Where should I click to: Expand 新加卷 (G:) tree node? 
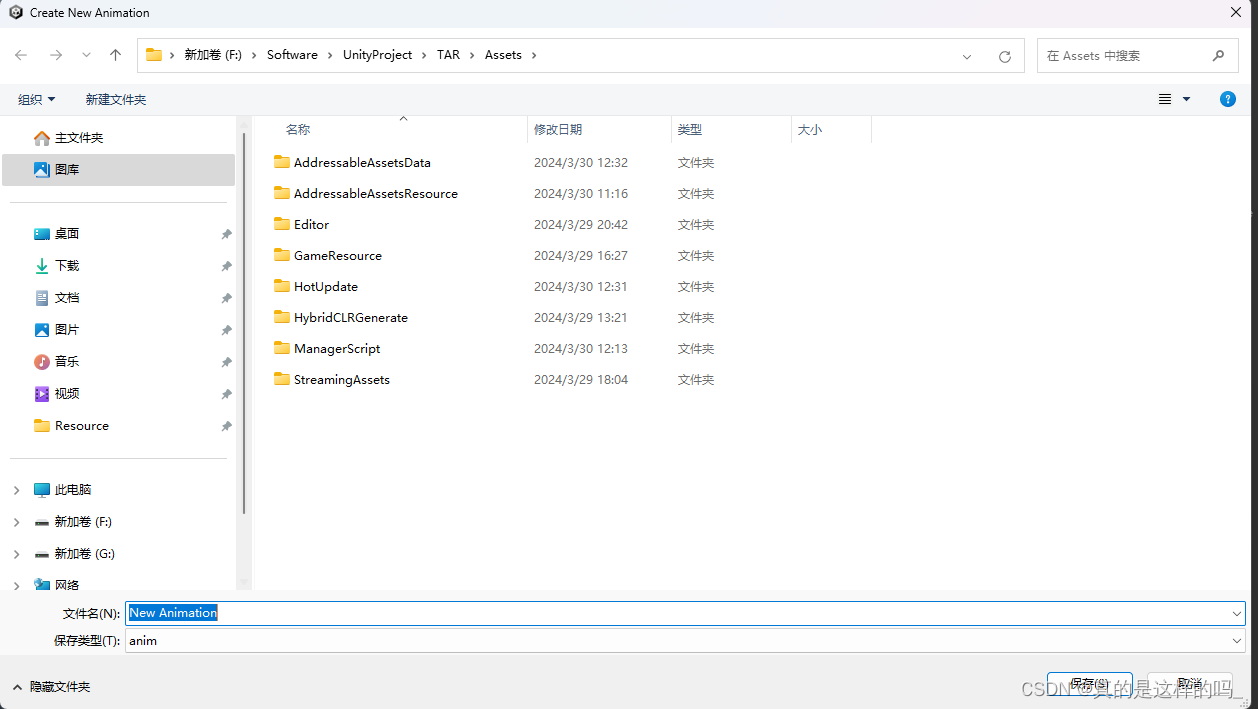coord(16,554)
